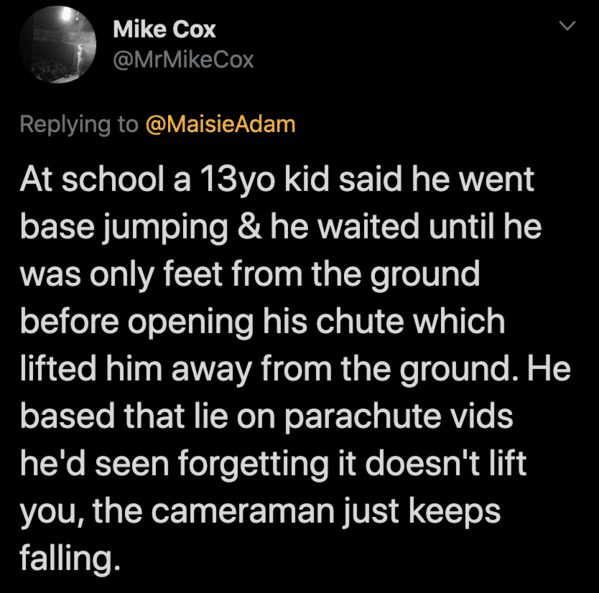Click the word 'waited' in the tweet
The image size is (599, 593).
pyautogui.click(x=369, y=227)
